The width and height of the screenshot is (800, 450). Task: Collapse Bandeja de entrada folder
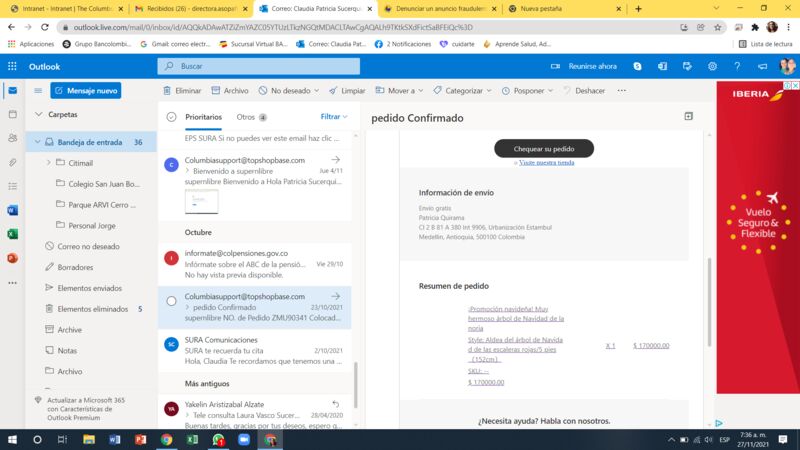tap(37, 142)
